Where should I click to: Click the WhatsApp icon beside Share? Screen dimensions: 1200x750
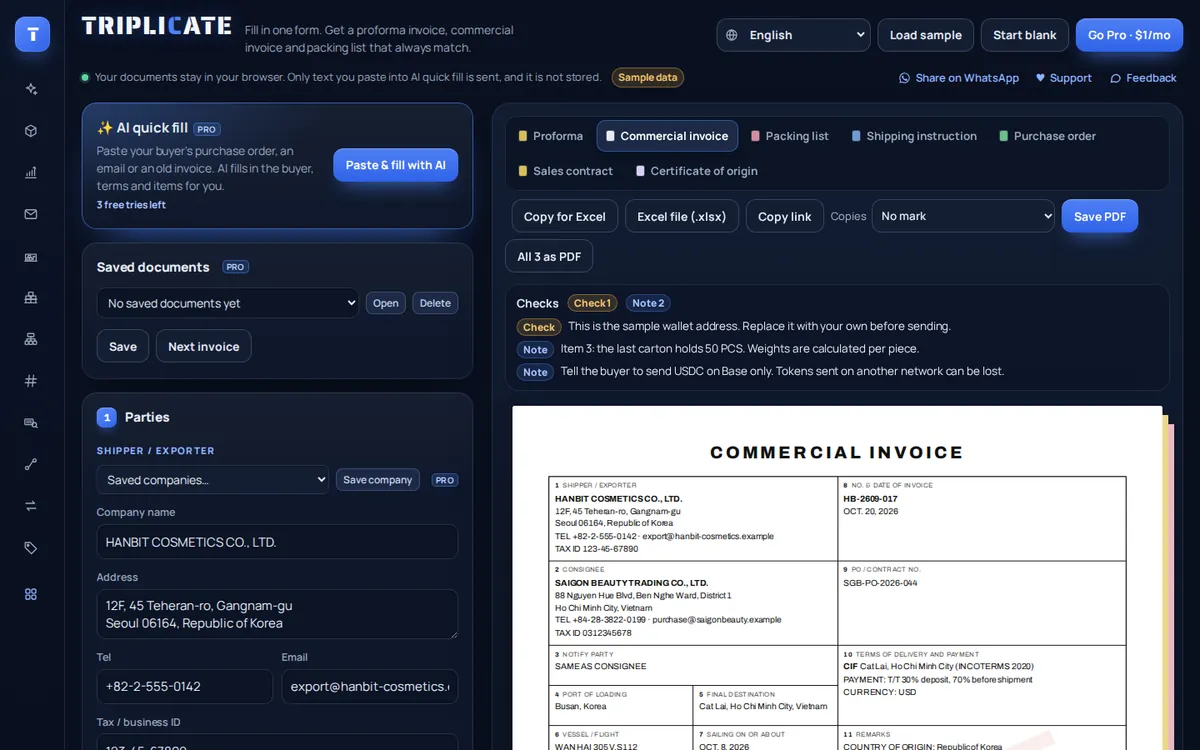[x=905, y=78]
